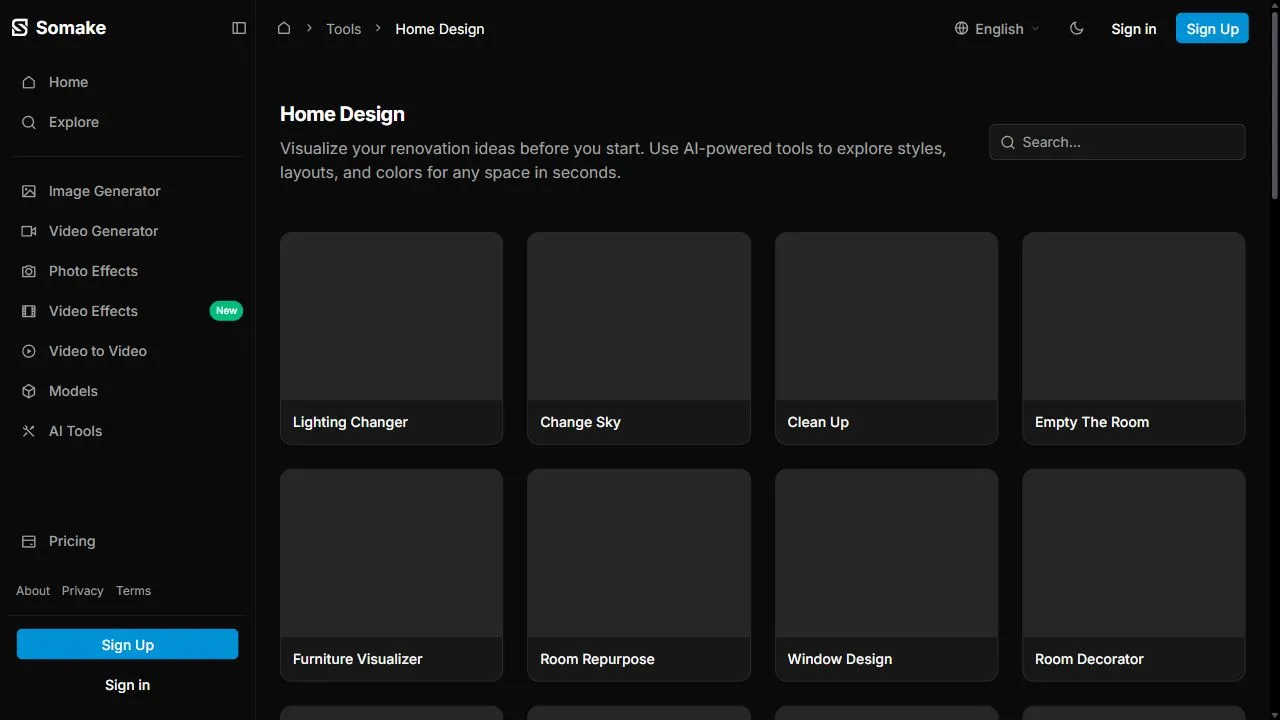The width and height of the screenshot is (1280, 720).
Task: Open the Terms footer link
Action: pos(134,591)
